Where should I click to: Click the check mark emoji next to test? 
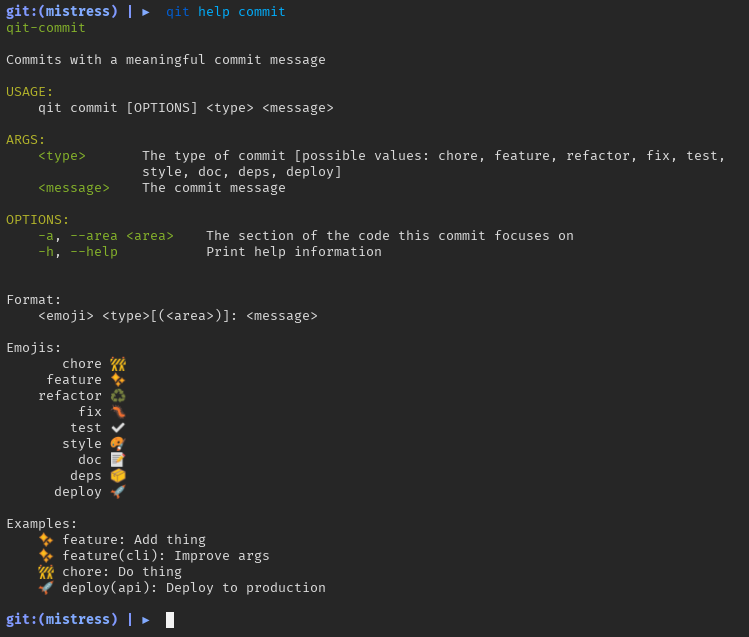(x=118, y=428)
